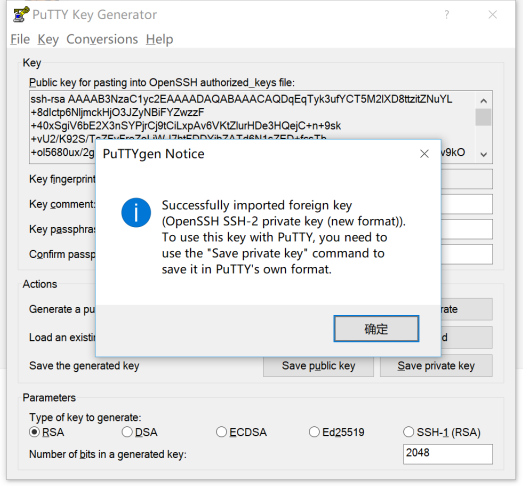
Task: Select the Ed25519 key type
Action: coord(337,432)
